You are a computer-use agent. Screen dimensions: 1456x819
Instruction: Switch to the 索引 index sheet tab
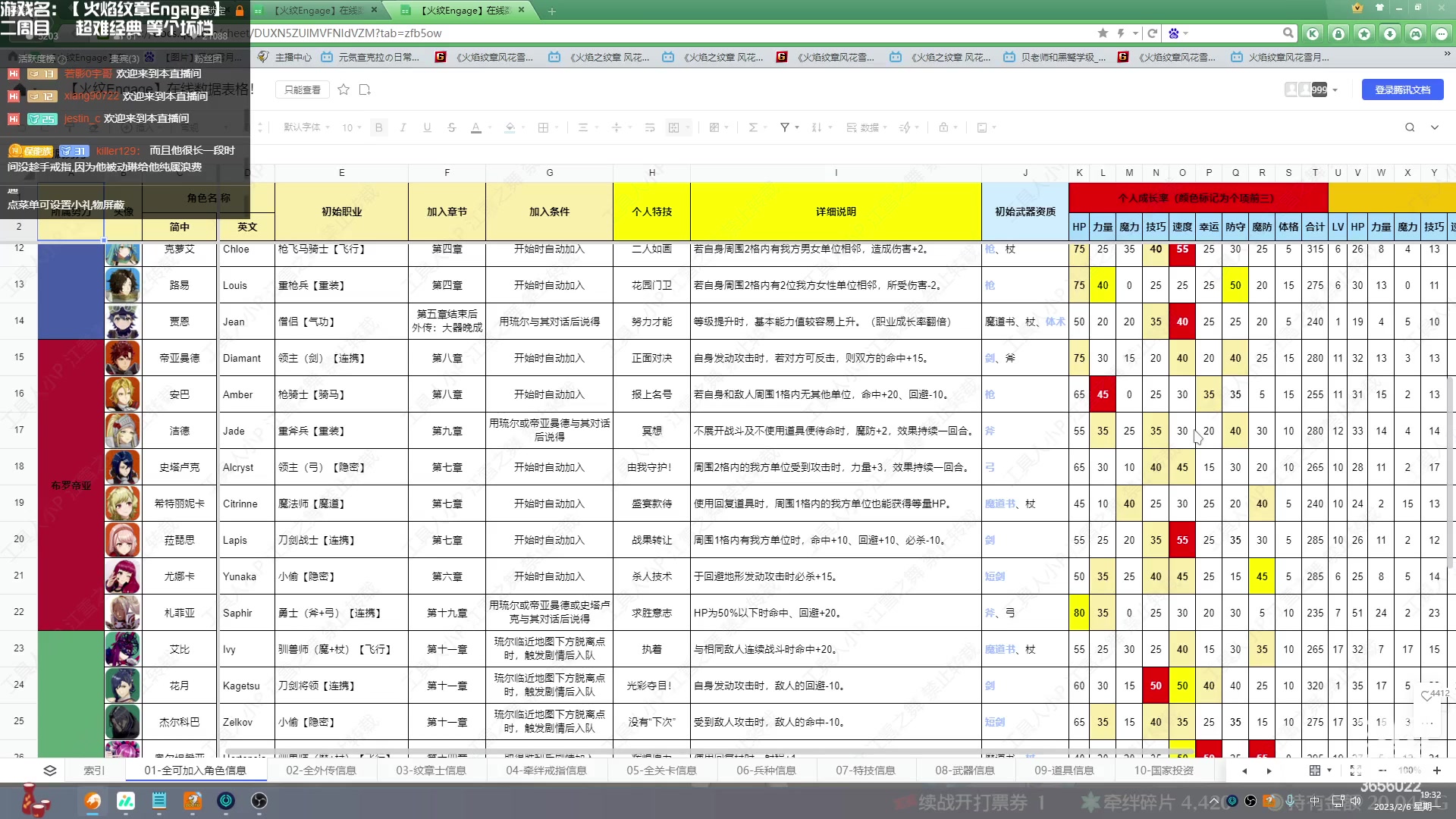click(x=94, y=770)
